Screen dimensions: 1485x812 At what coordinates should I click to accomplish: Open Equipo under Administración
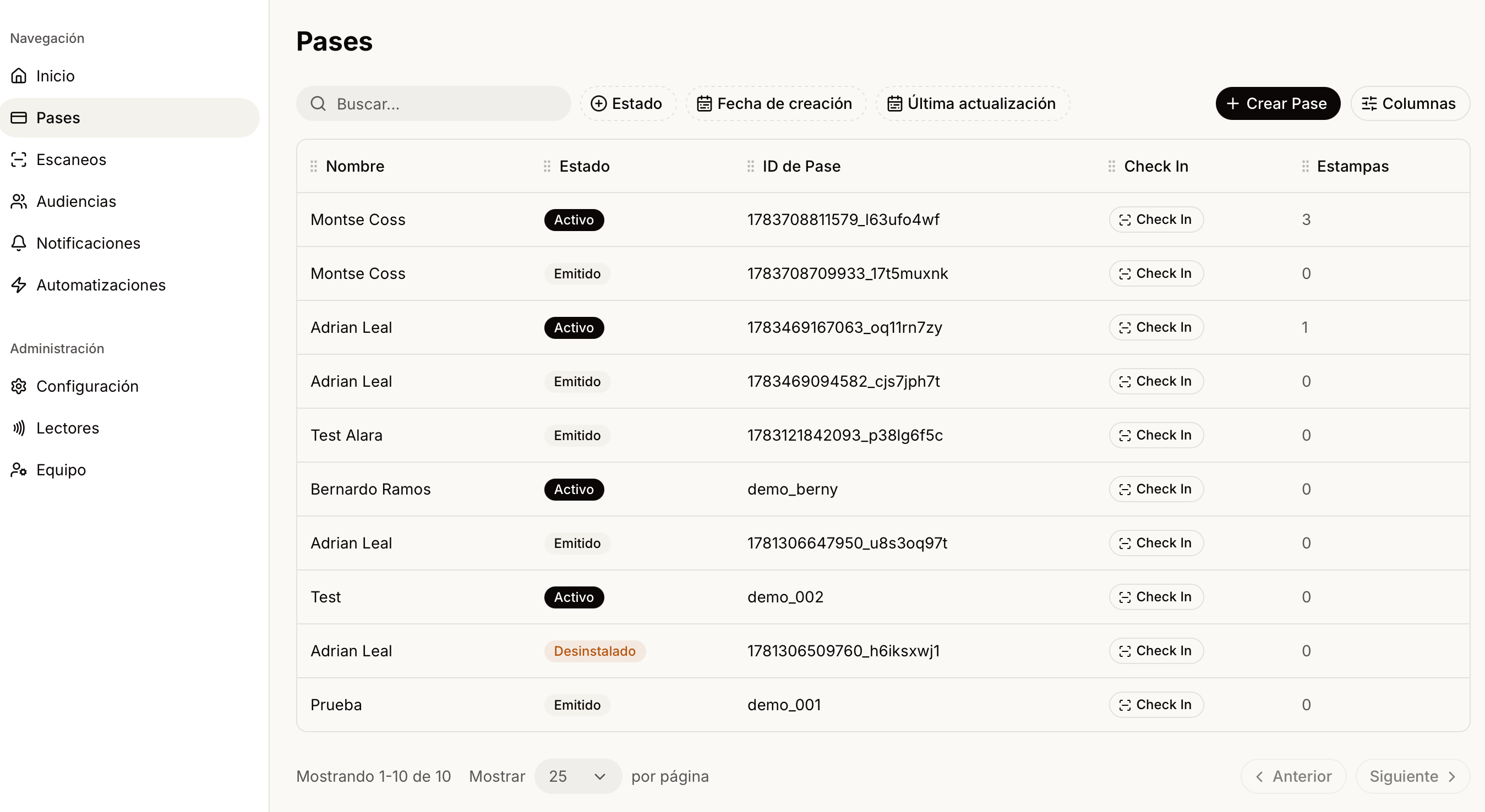click(x=130, y=470)
